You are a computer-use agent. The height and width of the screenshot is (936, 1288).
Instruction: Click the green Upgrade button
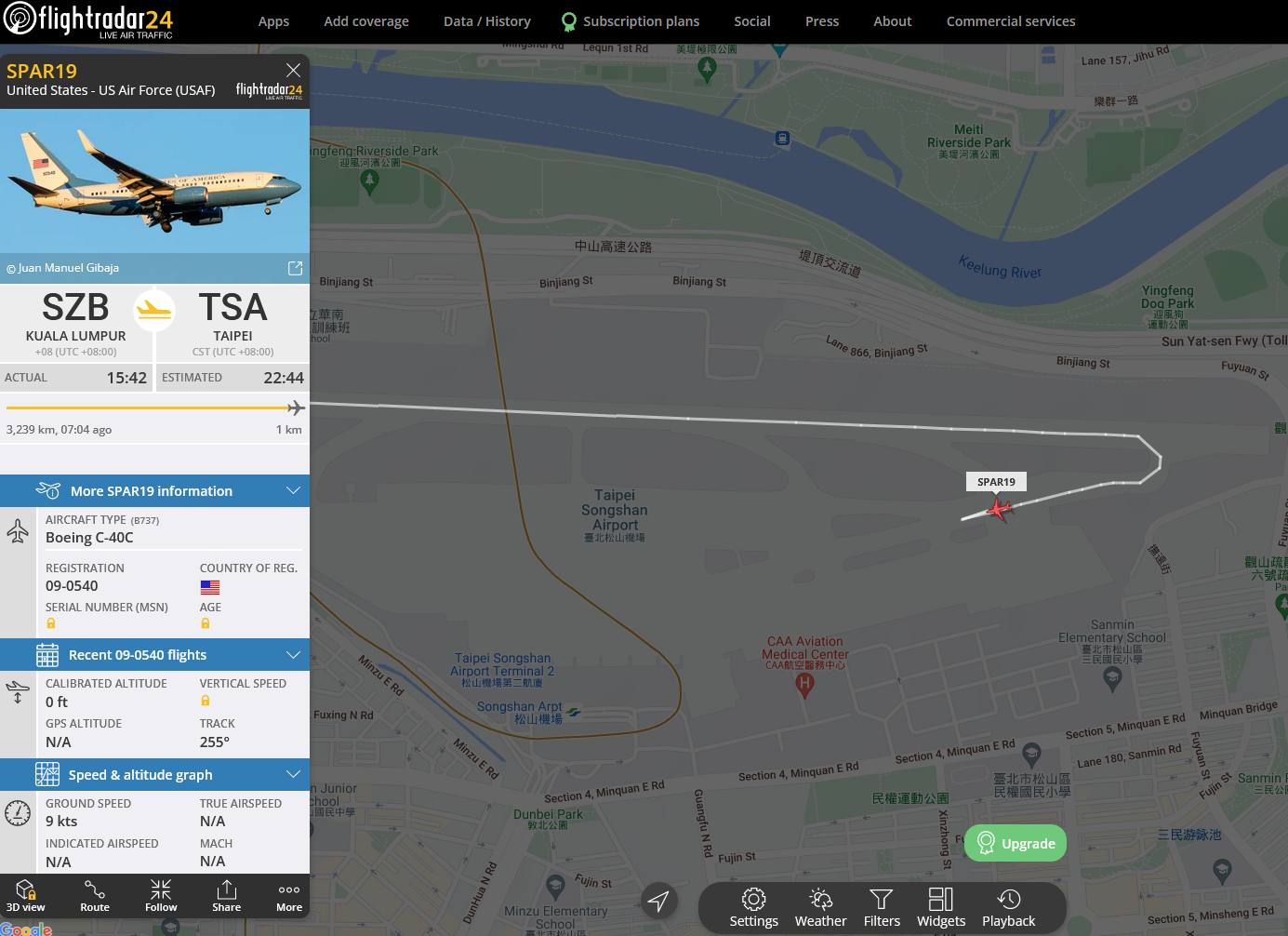[1016, 843]
